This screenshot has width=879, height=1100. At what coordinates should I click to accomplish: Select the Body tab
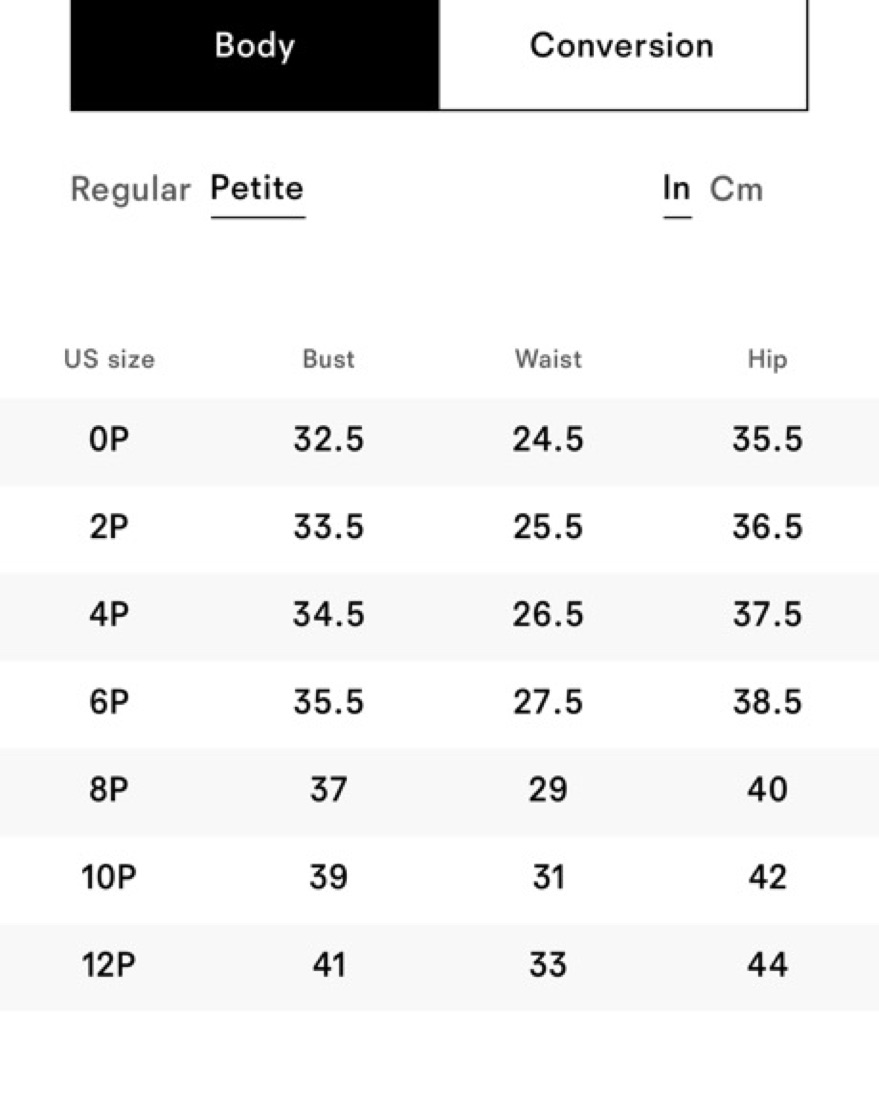[x=254, y=46]
